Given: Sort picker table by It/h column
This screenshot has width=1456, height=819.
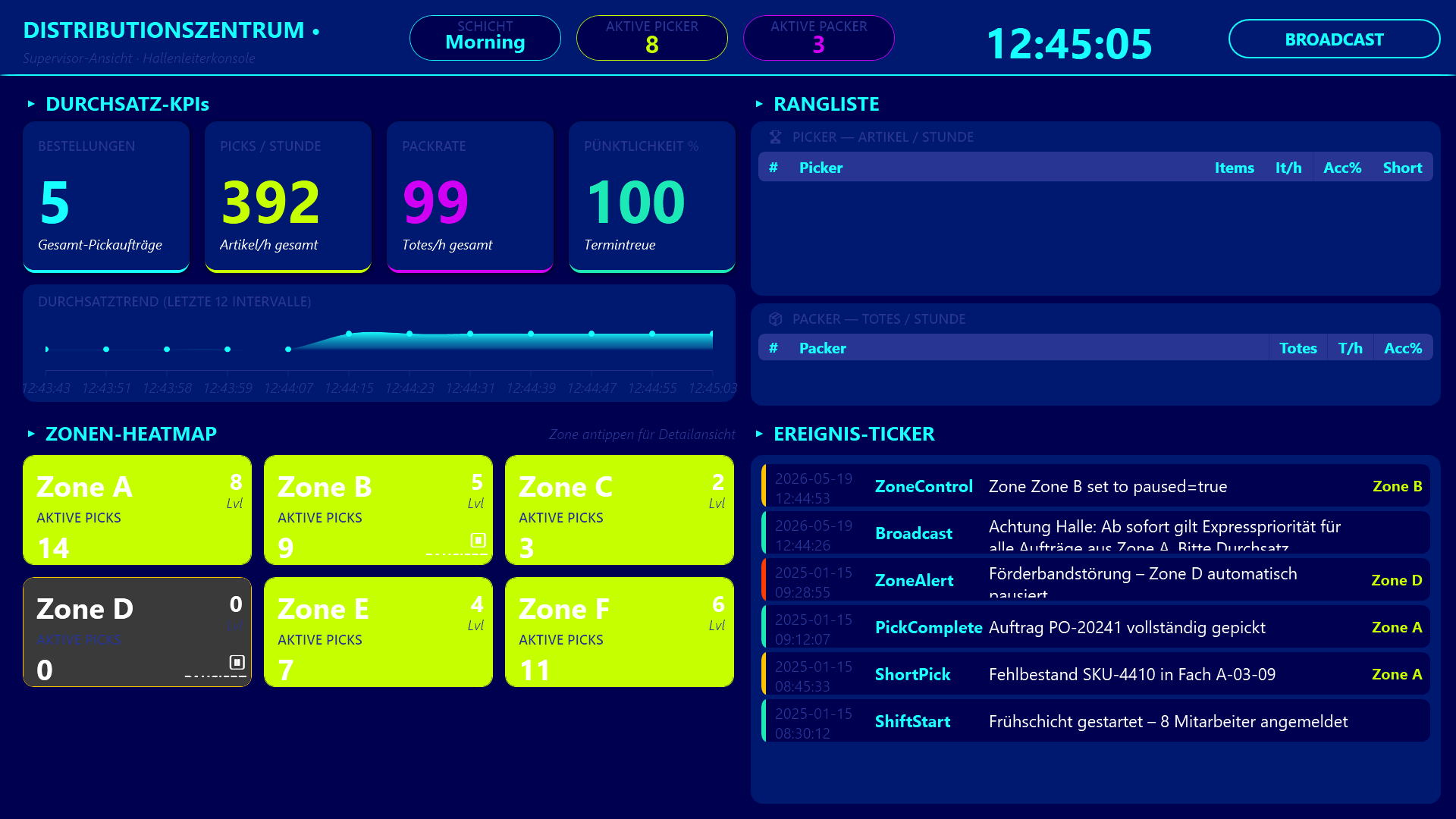Looking at the screenshot, I should 1288,168.
